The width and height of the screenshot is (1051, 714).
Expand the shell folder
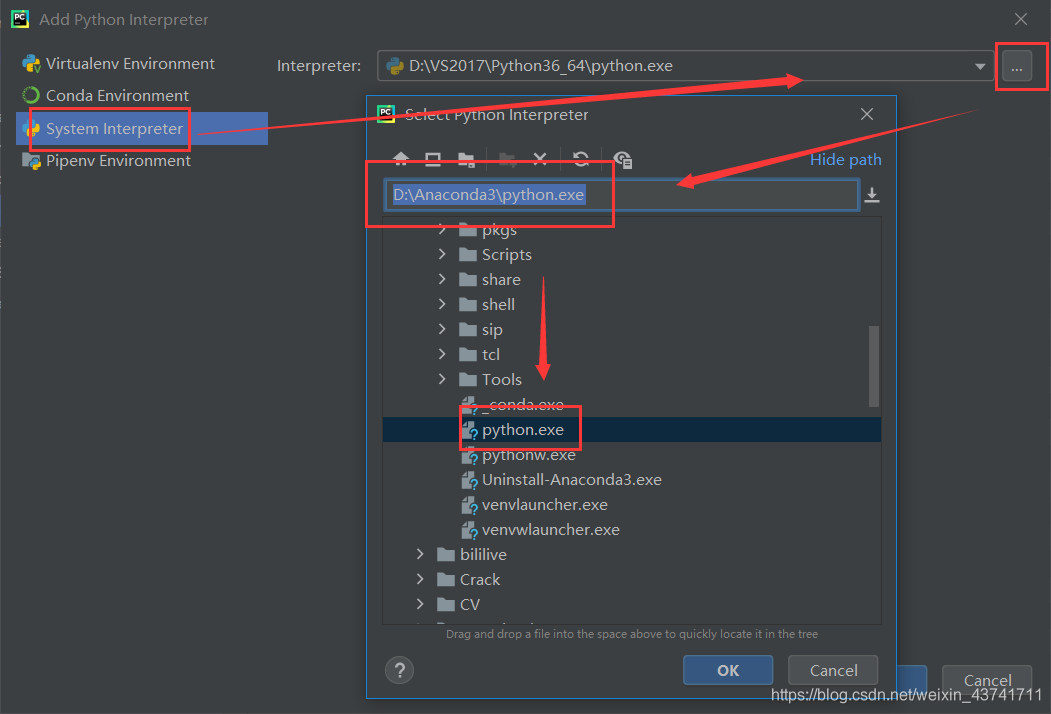click(x=442, y=304)
